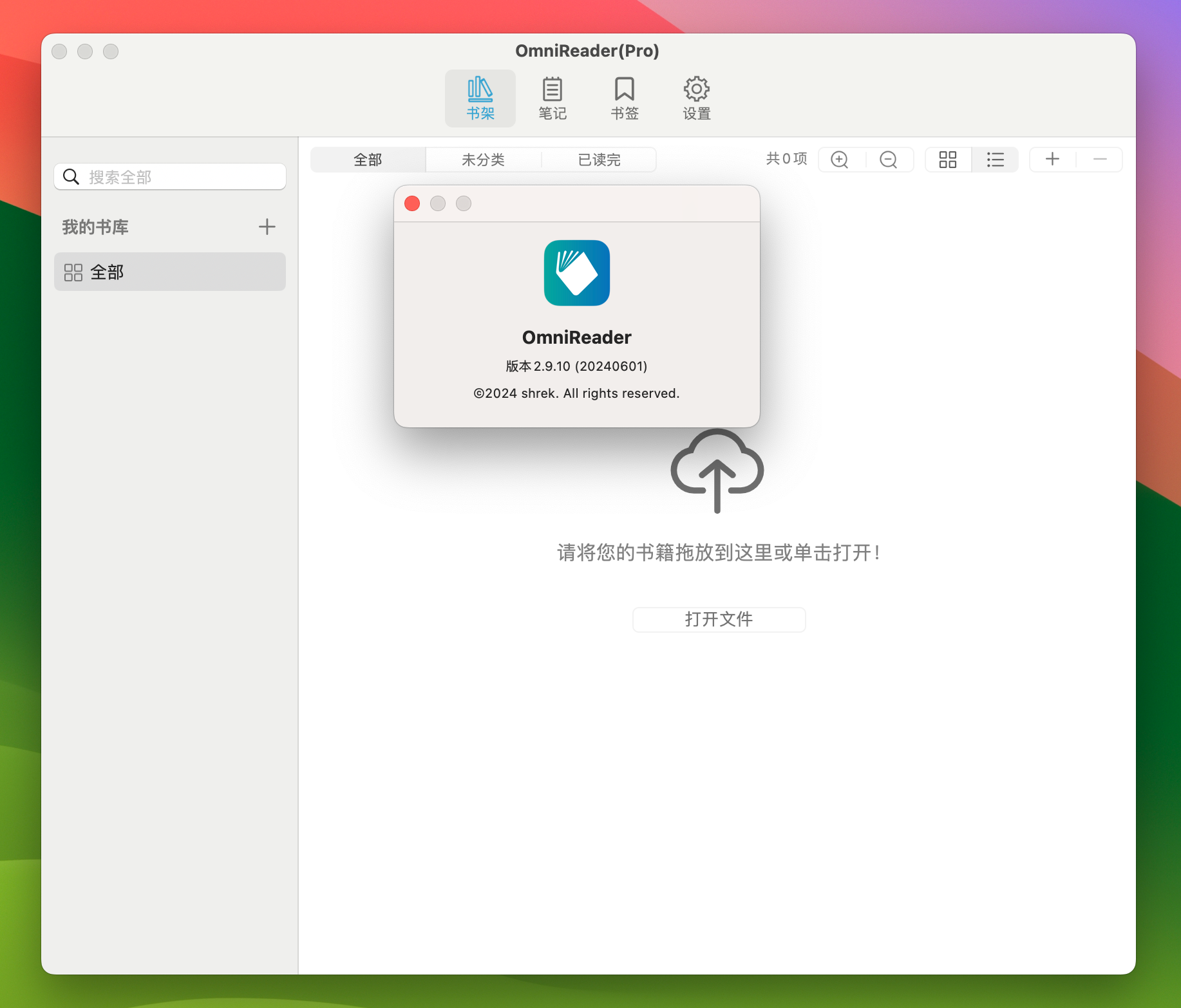1181x1008 pixels.
Task: Click OmniReader app icon in about dialog
Action: click(x=577, y=273)
